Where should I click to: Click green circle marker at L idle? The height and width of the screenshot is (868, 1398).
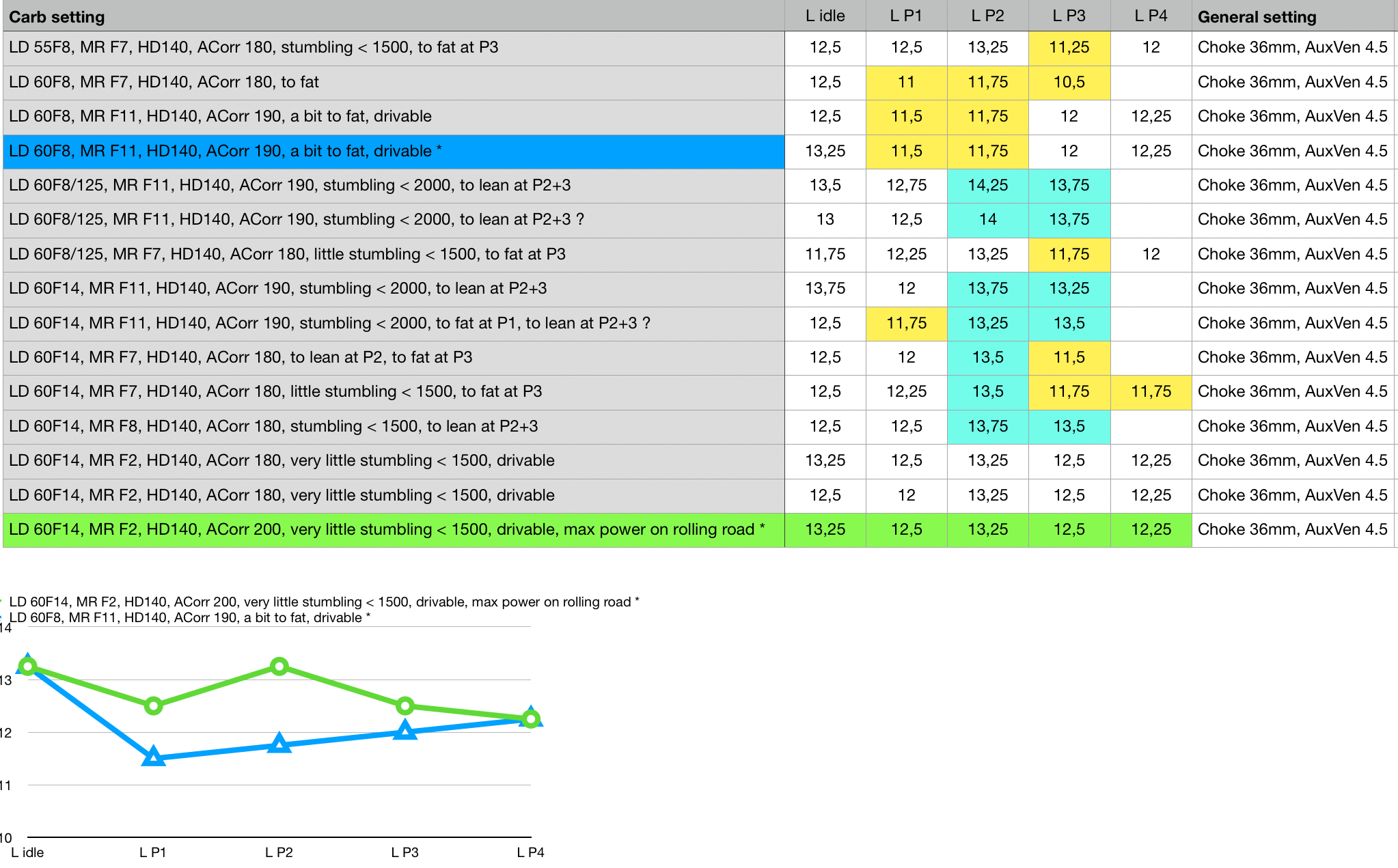28,667
